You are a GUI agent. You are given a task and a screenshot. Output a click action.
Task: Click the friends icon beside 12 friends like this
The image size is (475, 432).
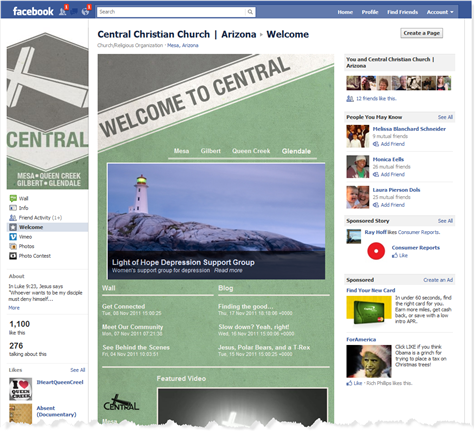350,98
